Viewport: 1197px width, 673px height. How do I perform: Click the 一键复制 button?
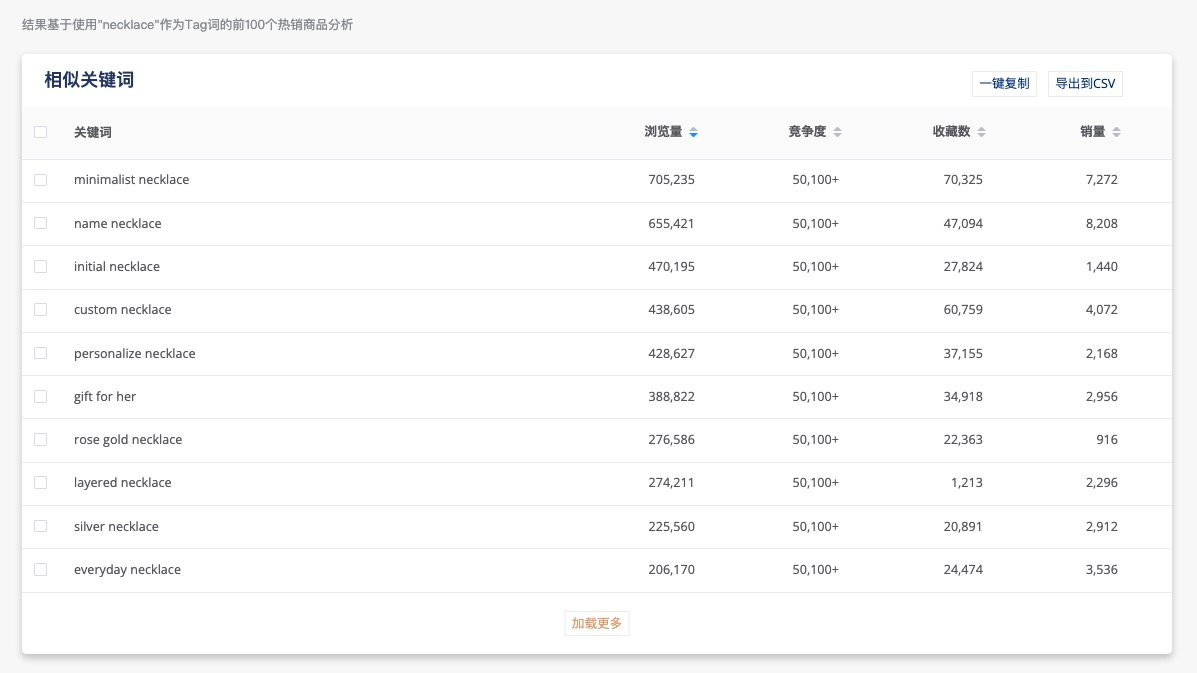click(x=1003, y=84)
